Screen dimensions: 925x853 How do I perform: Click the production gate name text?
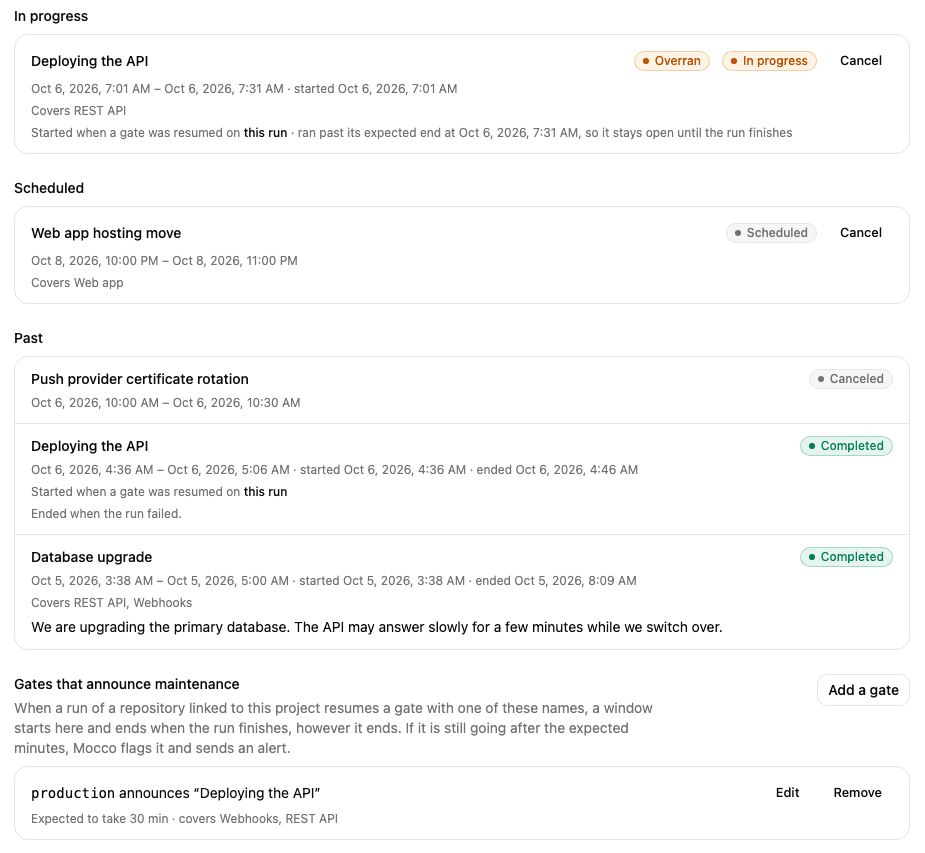pos(73,793)
